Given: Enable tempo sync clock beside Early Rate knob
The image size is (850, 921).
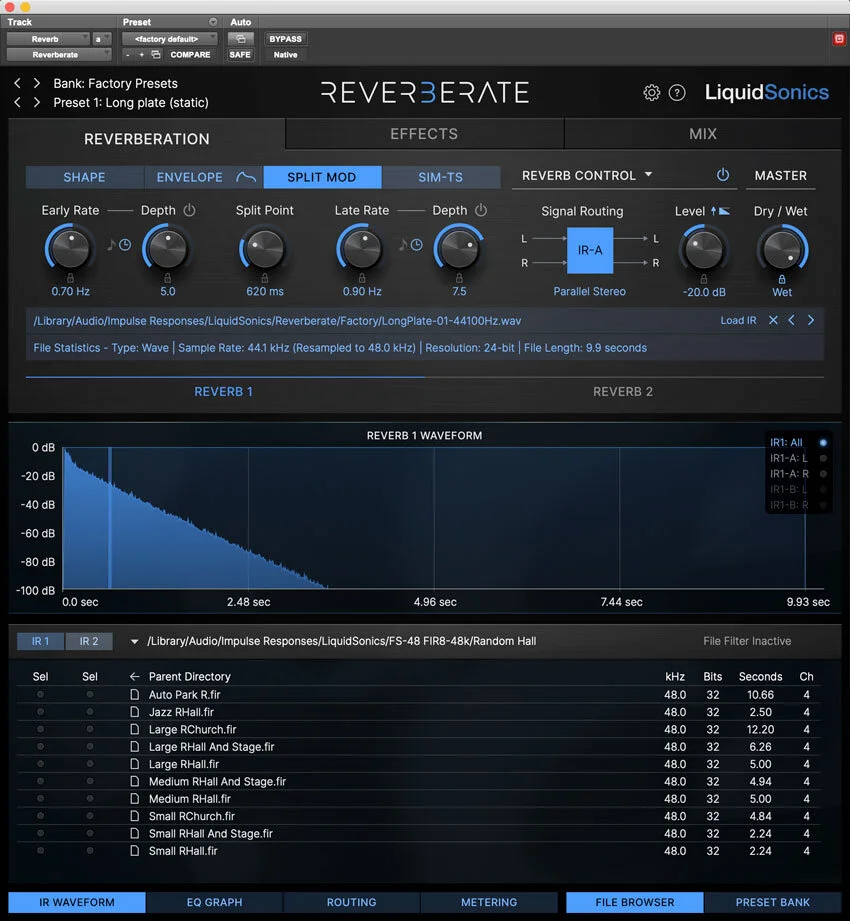Looking at the screenshot, I should 126,244.
